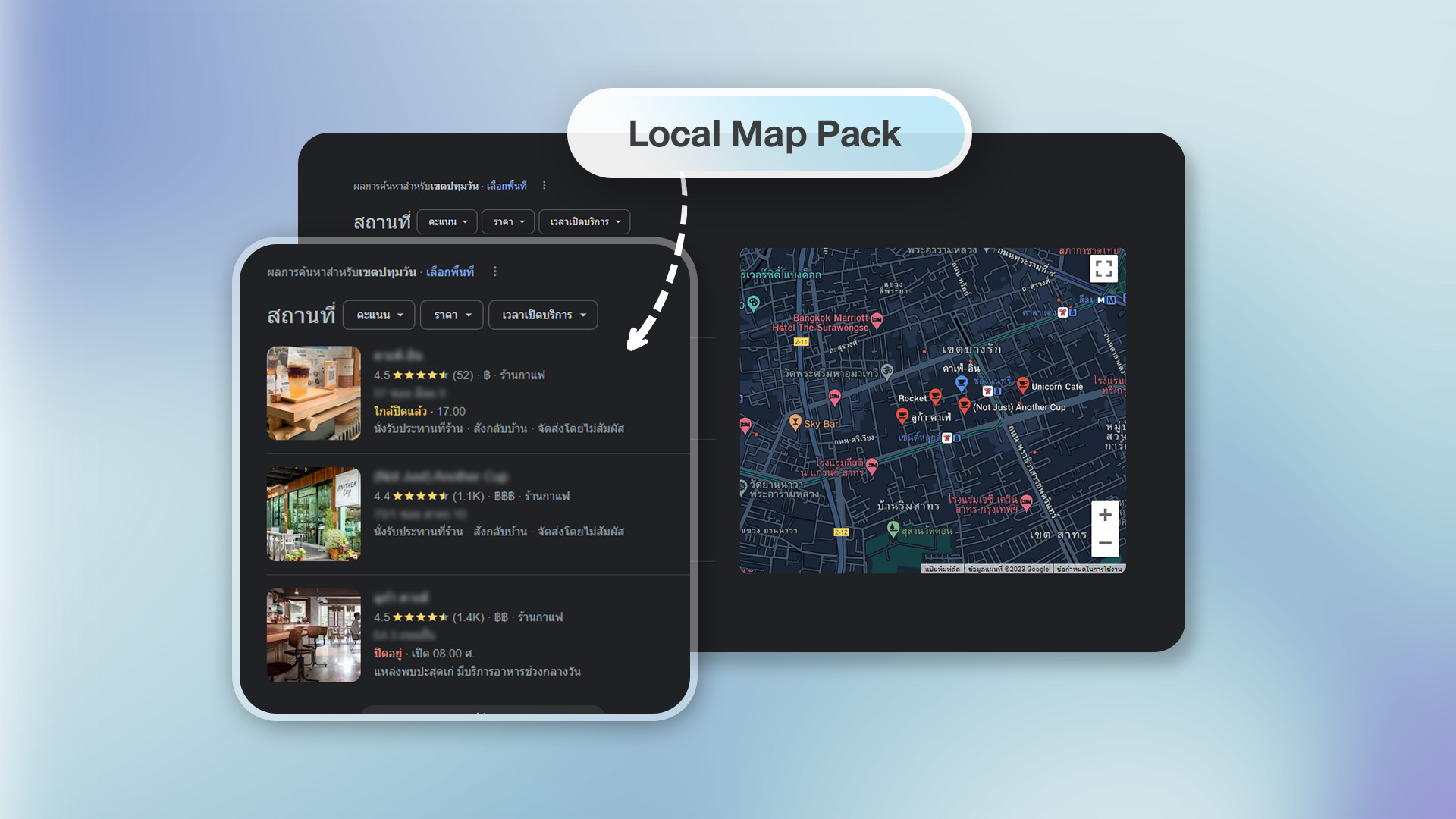
Task: Click the เลือกพื้นที่ link in back panel
Action: click(x=506, y=186)
